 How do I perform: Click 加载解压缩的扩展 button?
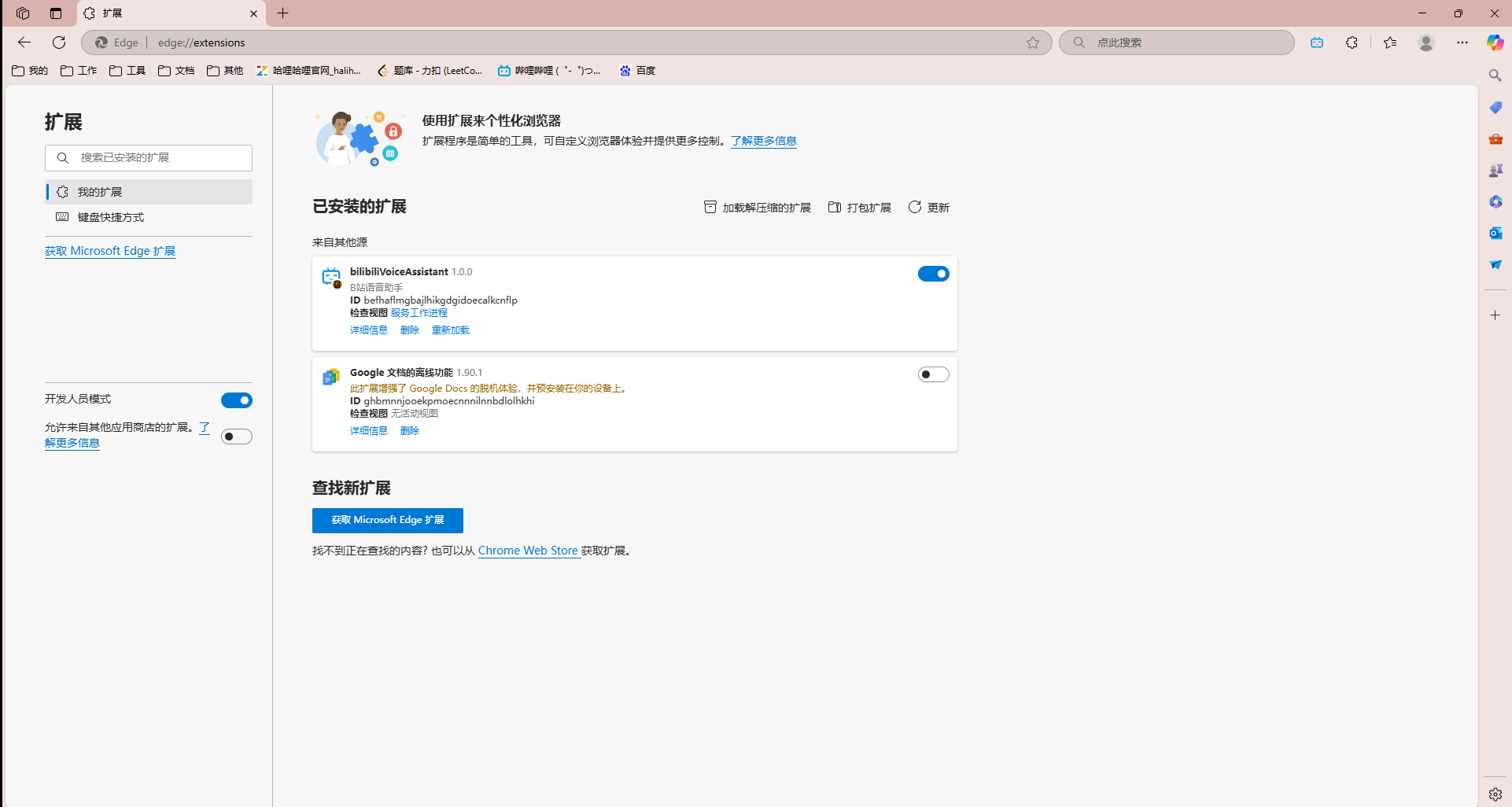click(x=757, y=208)
